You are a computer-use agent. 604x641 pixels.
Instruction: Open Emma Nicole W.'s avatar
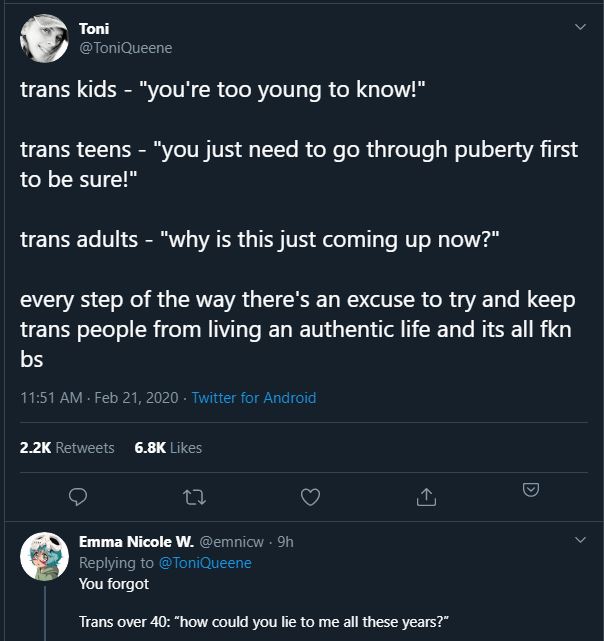pos(45,557)
